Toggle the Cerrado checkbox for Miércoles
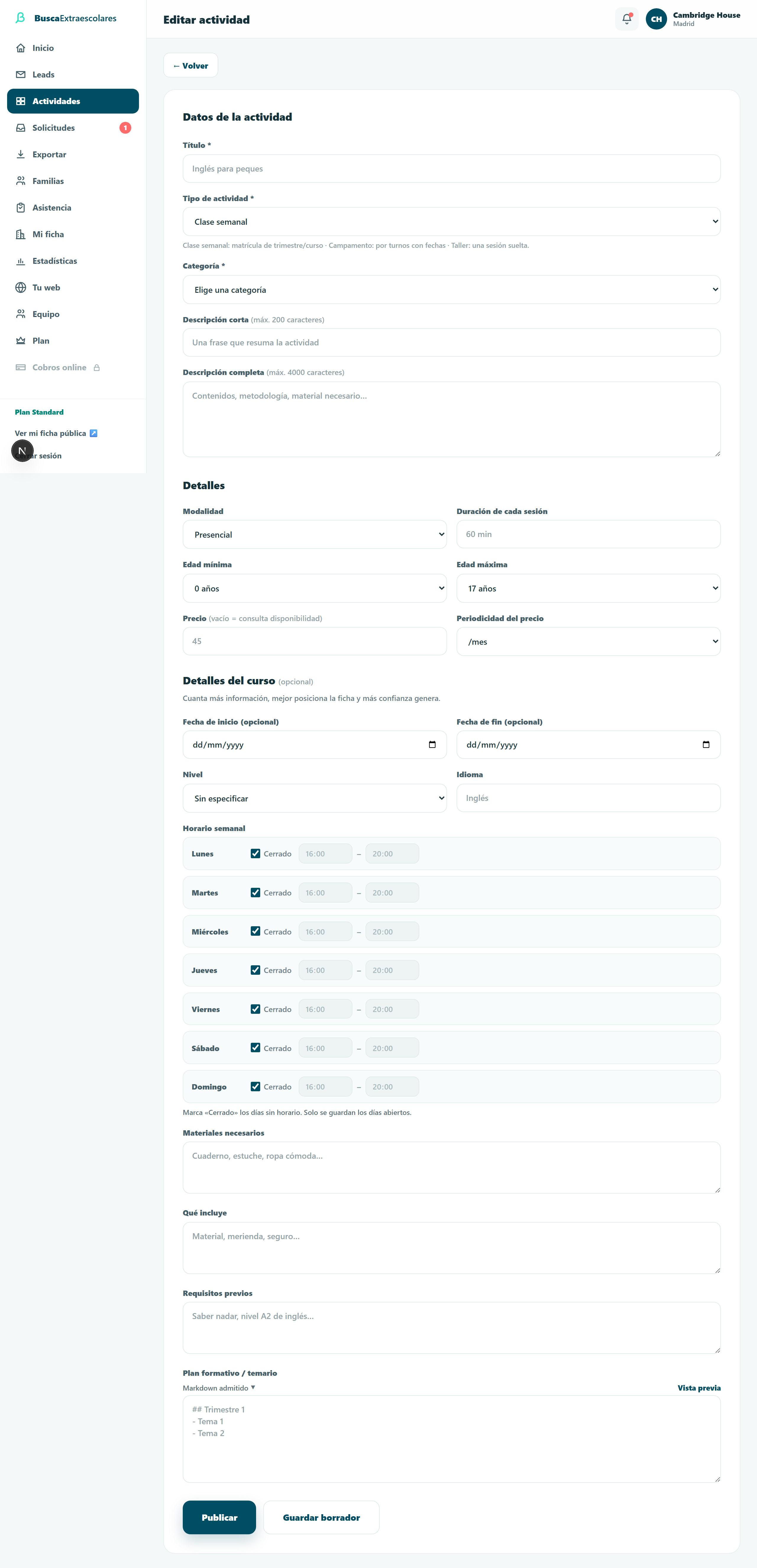 (x=255, y=931)
